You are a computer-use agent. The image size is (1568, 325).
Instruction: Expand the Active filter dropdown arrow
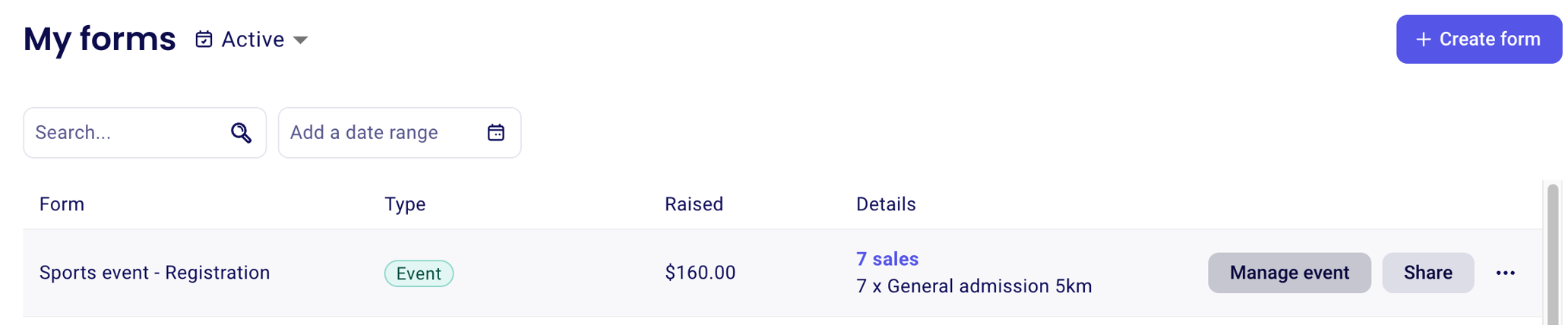[301, 40]
